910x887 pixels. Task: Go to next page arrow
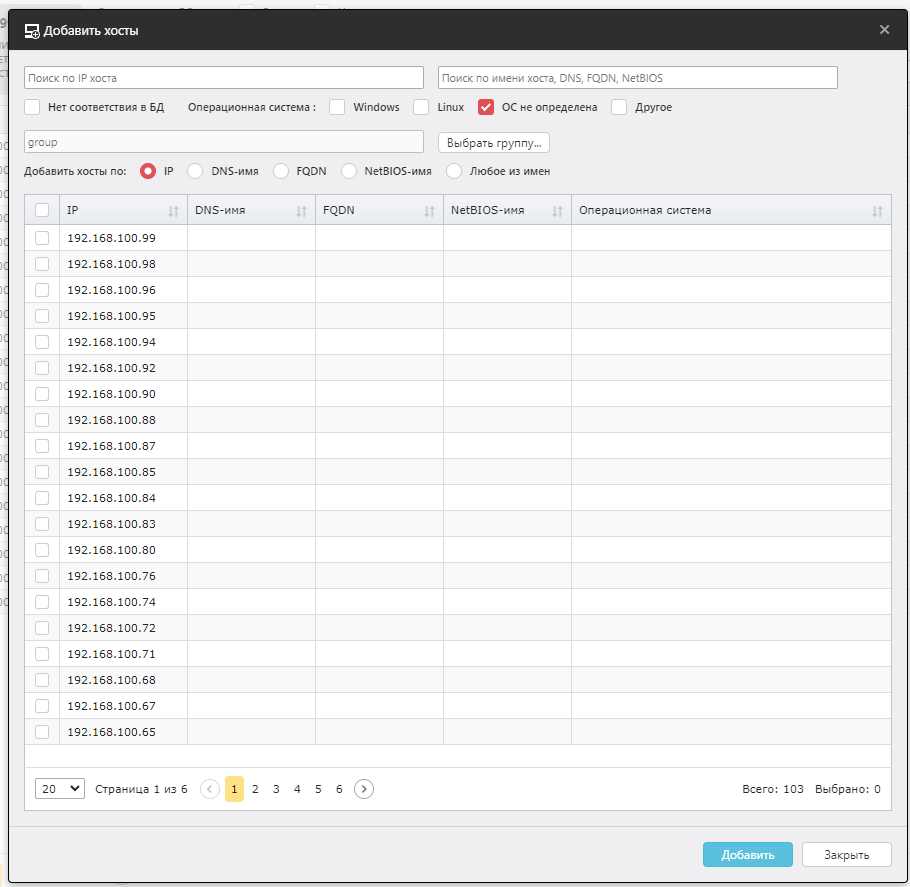click(364, 789)
